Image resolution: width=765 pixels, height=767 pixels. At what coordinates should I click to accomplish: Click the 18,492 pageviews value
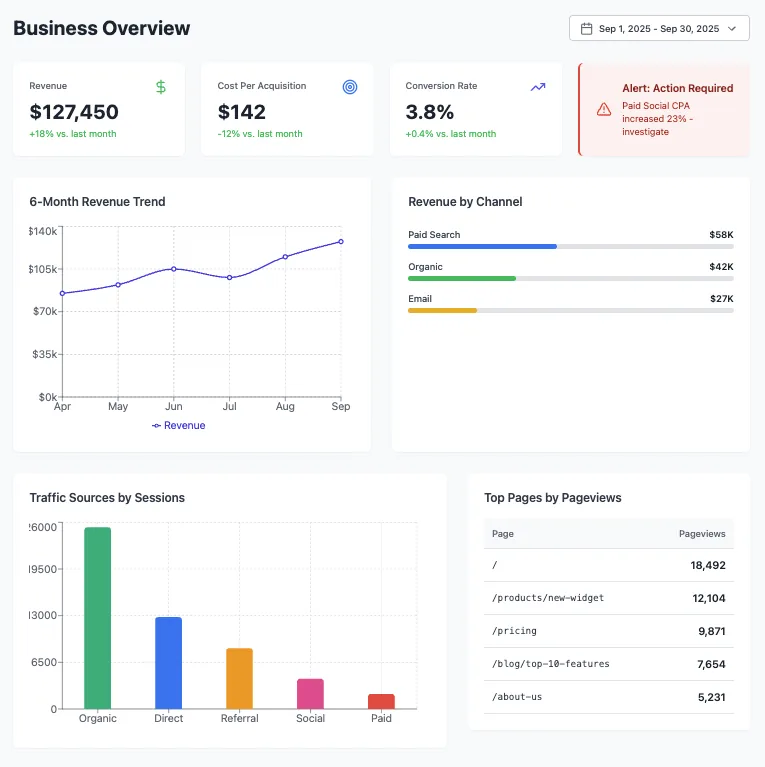[708, 565]
